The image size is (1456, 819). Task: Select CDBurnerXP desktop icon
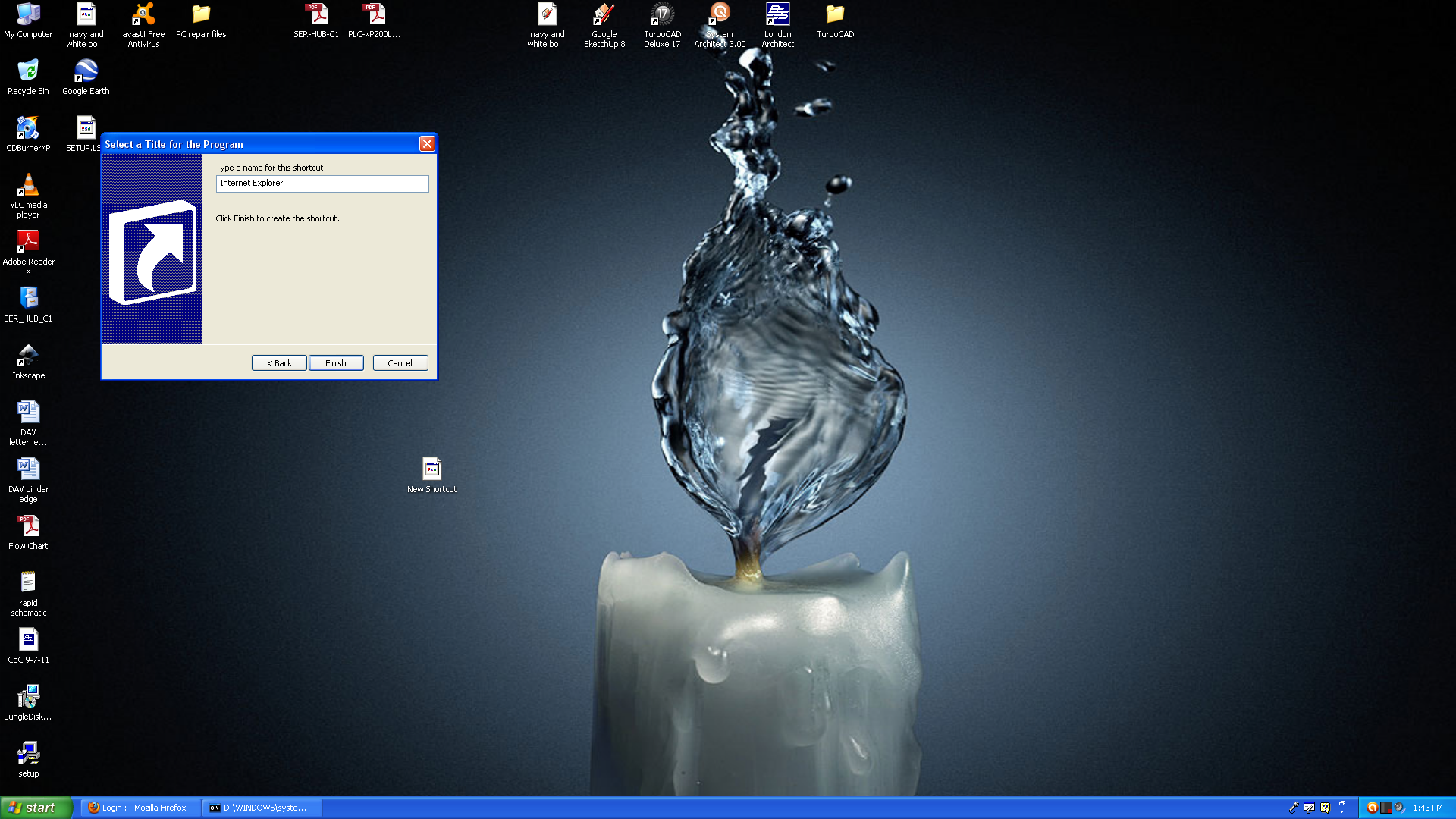[28, 134]
